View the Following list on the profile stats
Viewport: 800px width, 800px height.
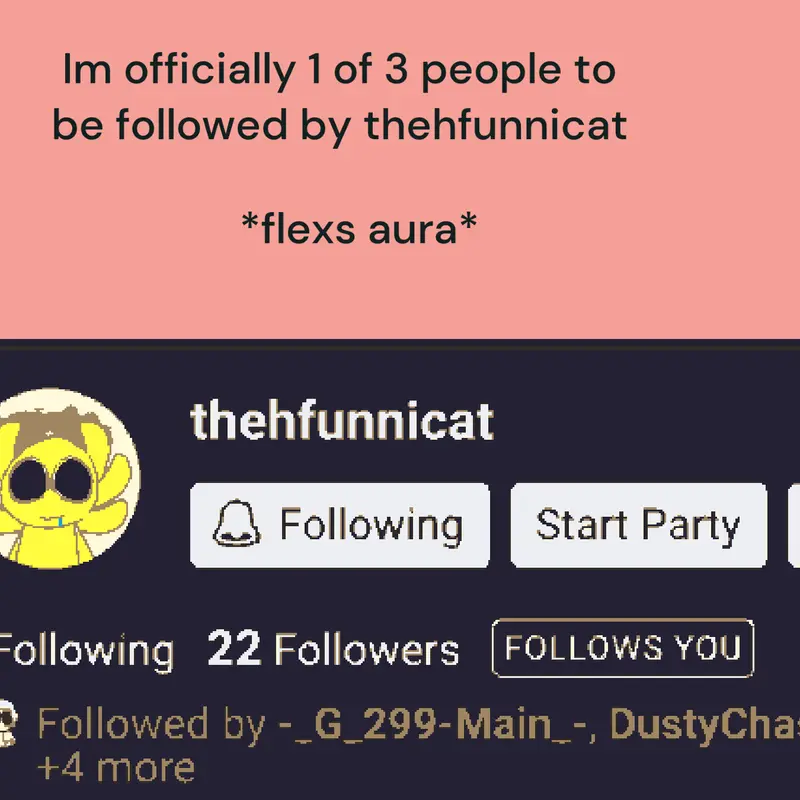[x=86, y=650]
